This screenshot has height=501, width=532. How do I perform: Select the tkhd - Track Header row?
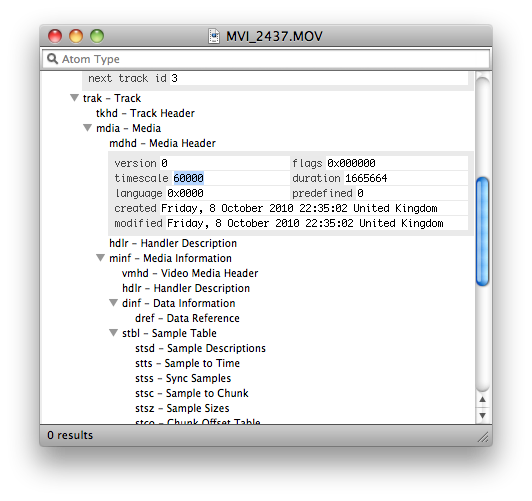[145, 113]
